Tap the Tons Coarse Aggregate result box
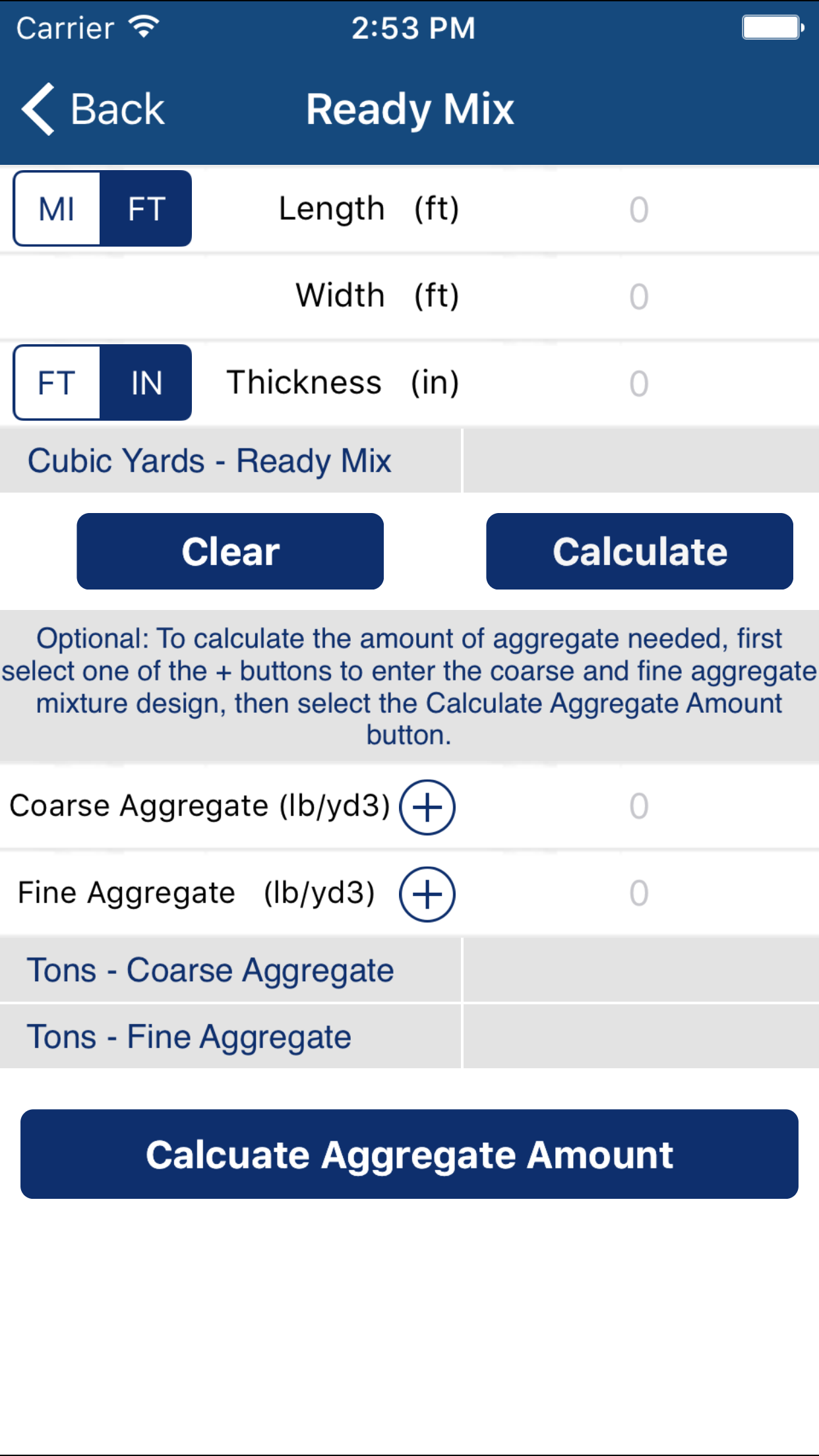 pos(641,970)
